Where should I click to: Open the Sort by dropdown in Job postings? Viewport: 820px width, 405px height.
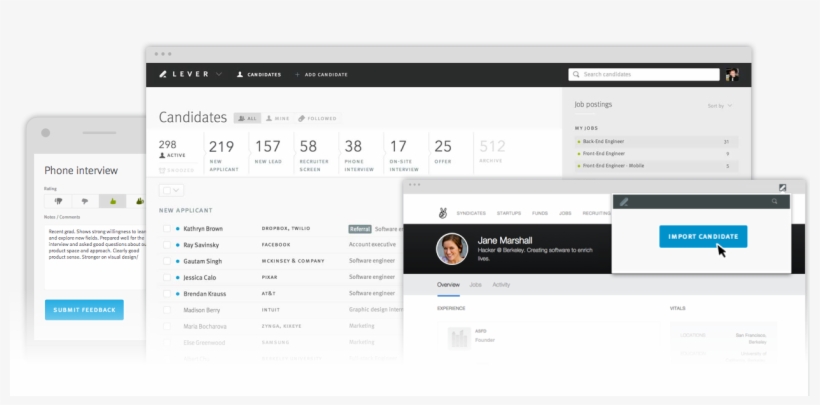pos(720,105)
